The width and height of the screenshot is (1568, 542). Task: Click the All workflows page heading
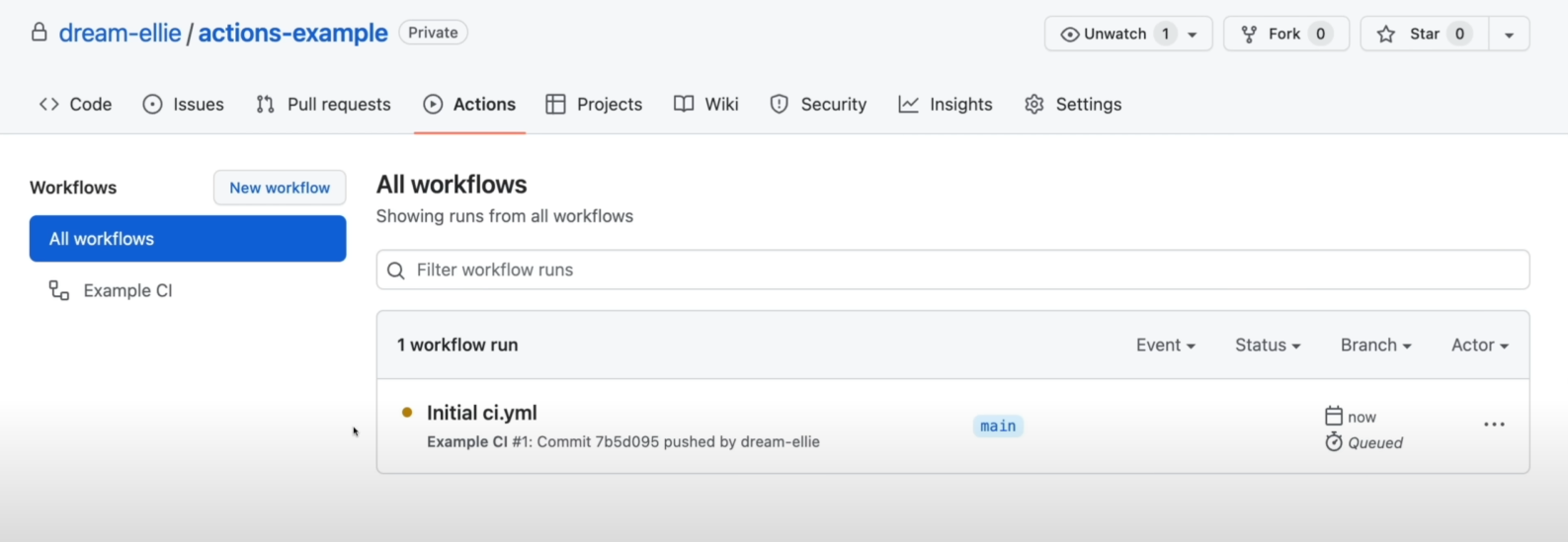click(452, 185)
